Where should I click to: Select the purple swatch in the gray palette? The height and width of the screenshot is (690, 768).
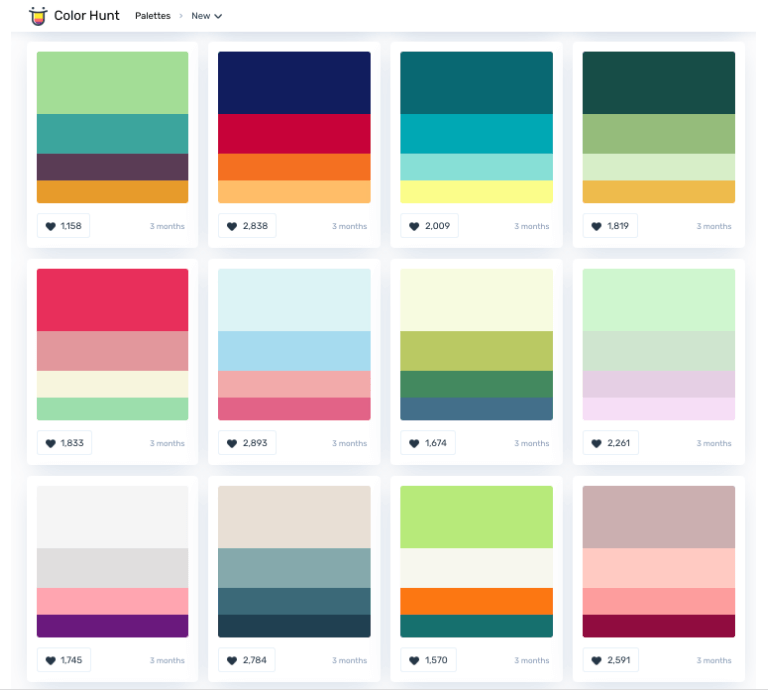[x=112, y=626]
